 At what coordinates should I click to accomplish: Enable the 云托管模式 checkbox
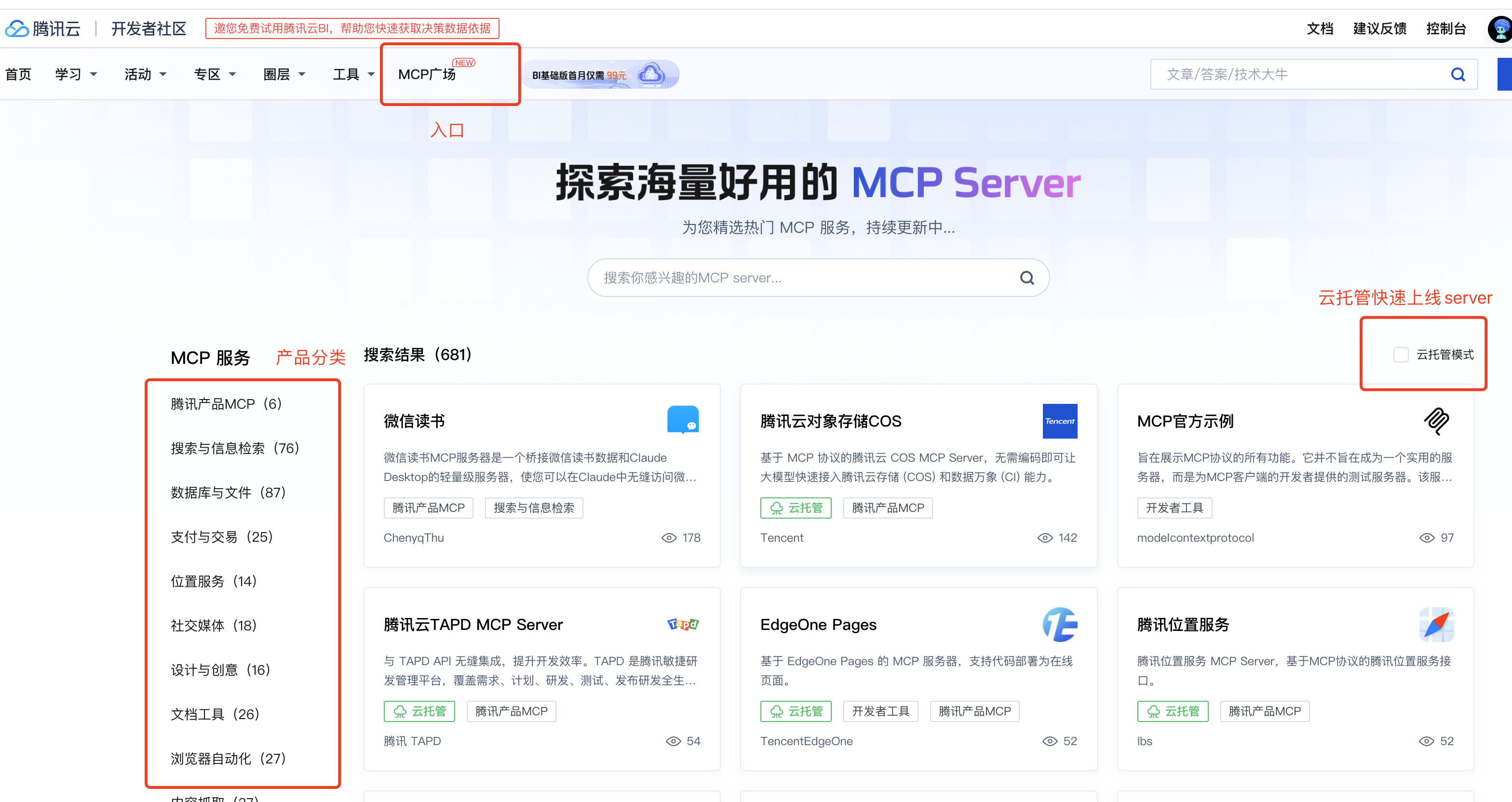click(x=1401, y=354)
